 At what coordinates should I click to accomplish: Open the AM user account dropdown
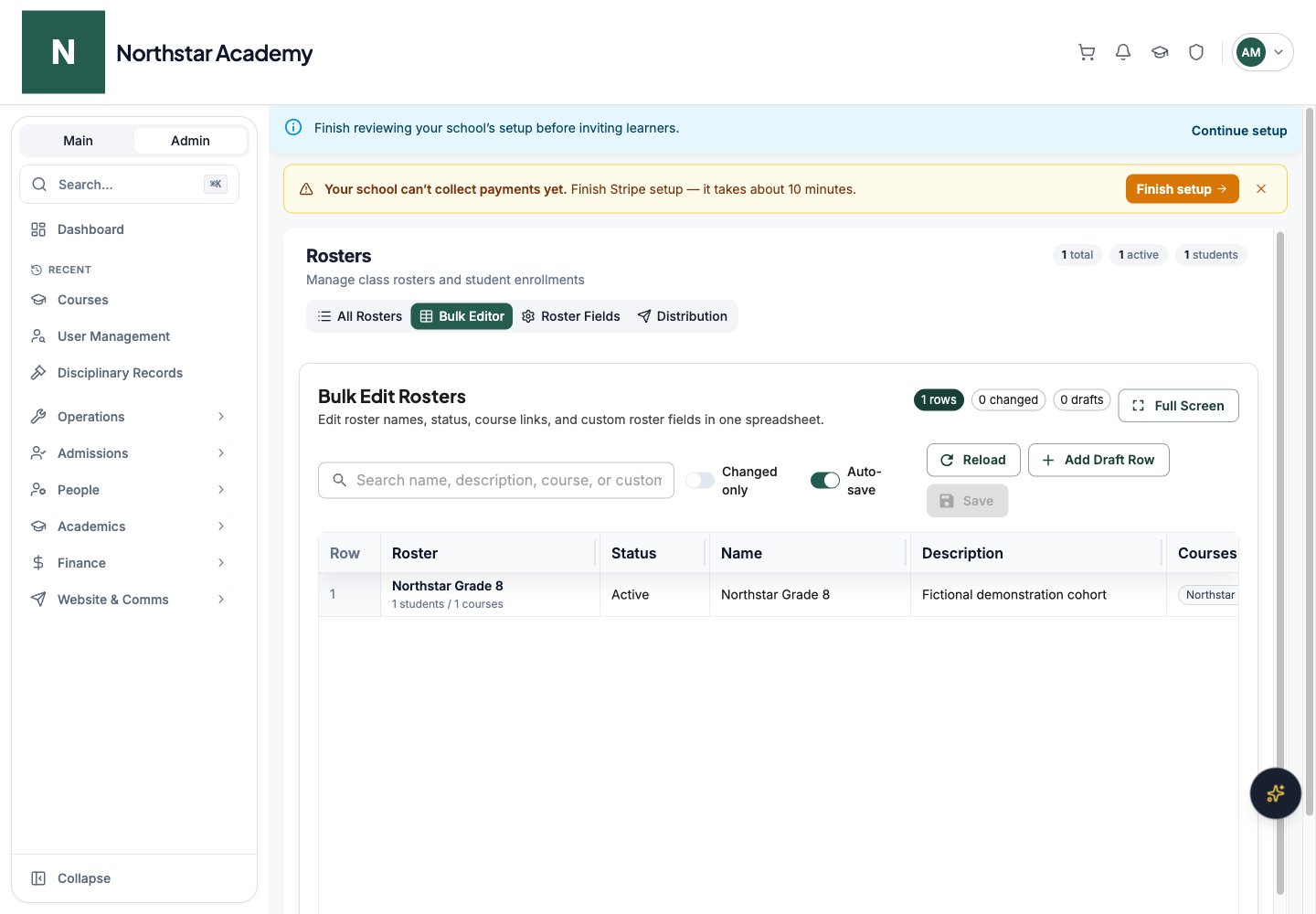pyautogui.click(x=1263, y=52)
